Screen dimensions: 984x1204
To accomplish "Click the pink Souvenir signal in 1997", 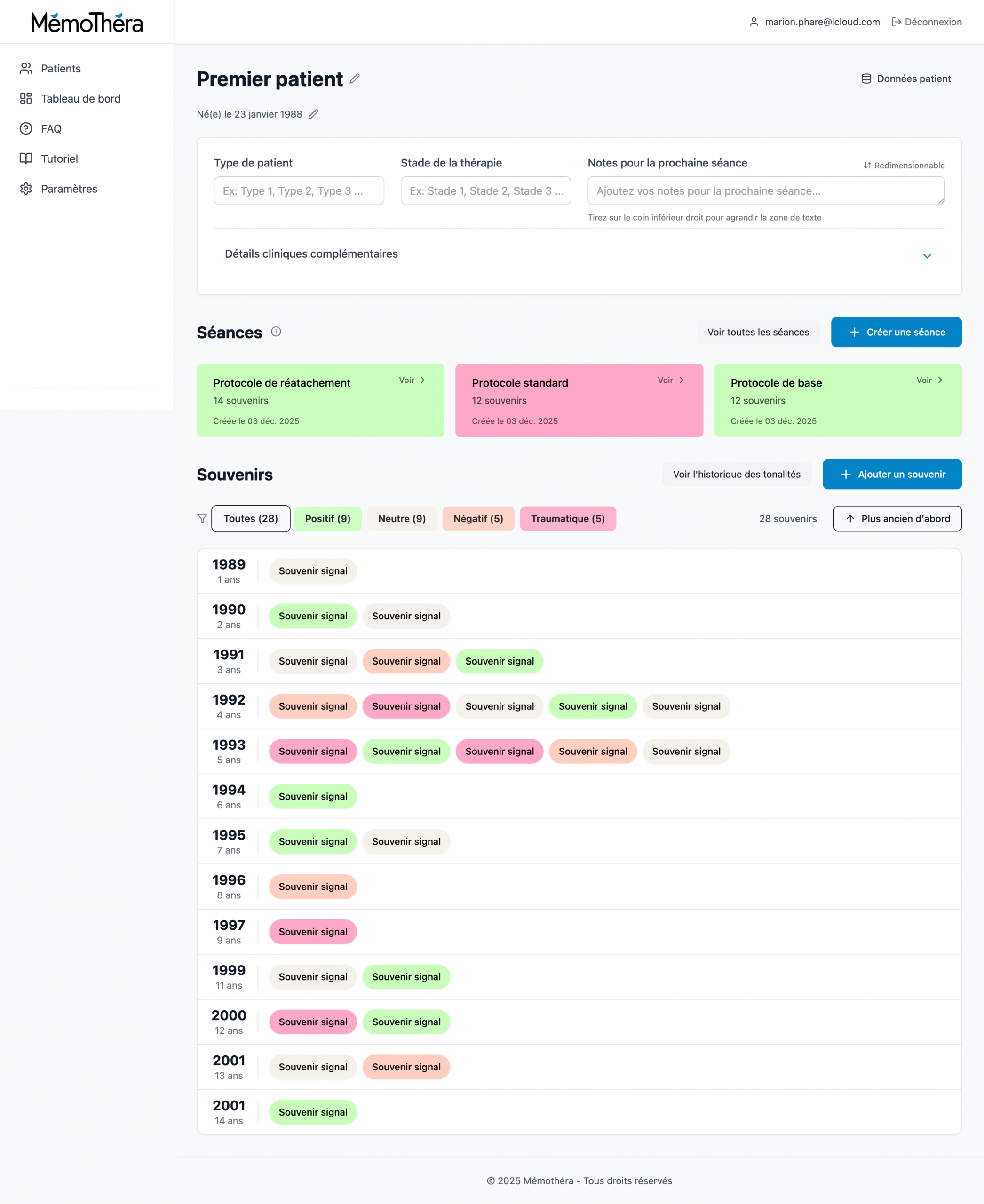I will (x=313, y=932).
